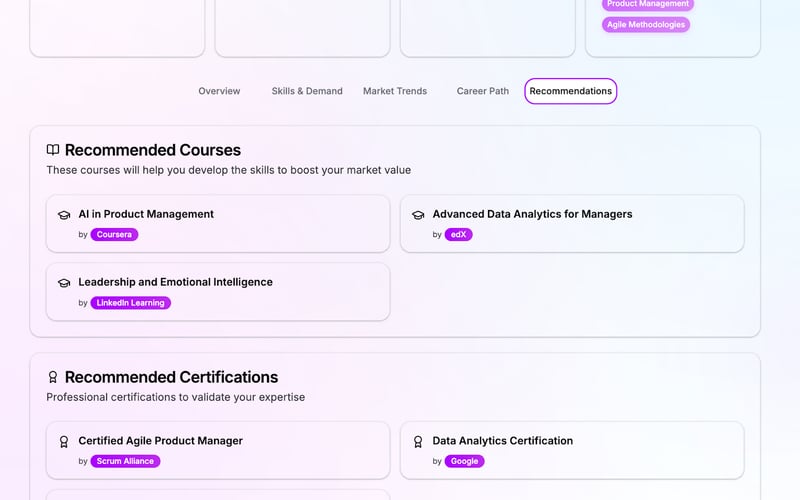The width and height of the screenshot is (800, 500).
Task: Select the Recommendations tab
Action: coord(571,91)
